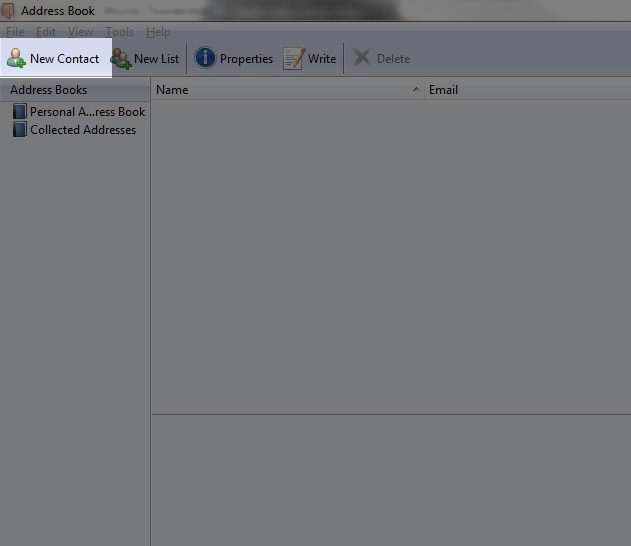Click the Address Book title bar icon

coord(10,11)
